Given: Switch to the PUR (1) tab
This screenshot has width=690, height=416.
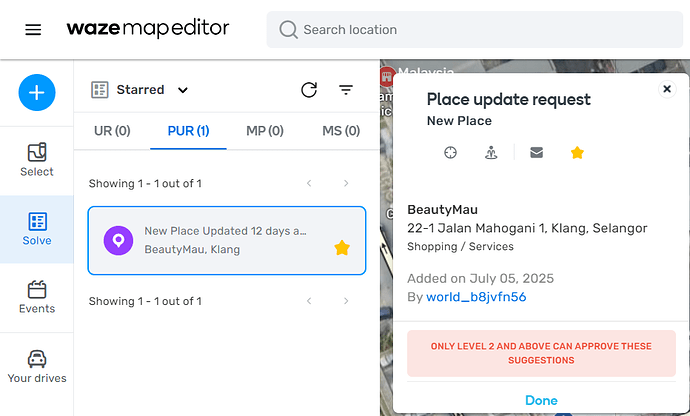Looking at the screenshot, I should 188,131.
